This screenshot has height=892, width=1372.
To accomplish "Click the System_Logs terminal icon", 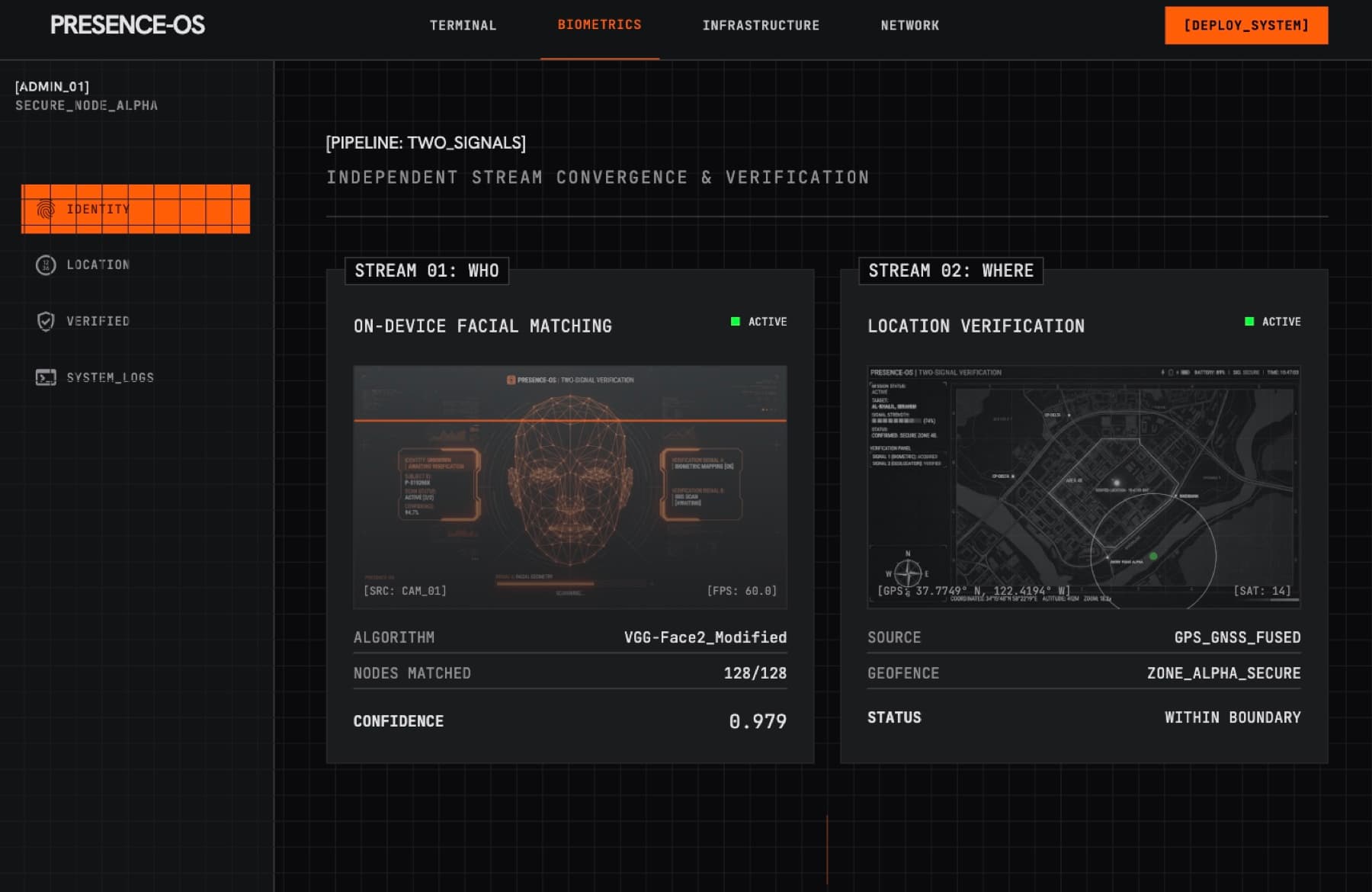I will tap(46, 377).
